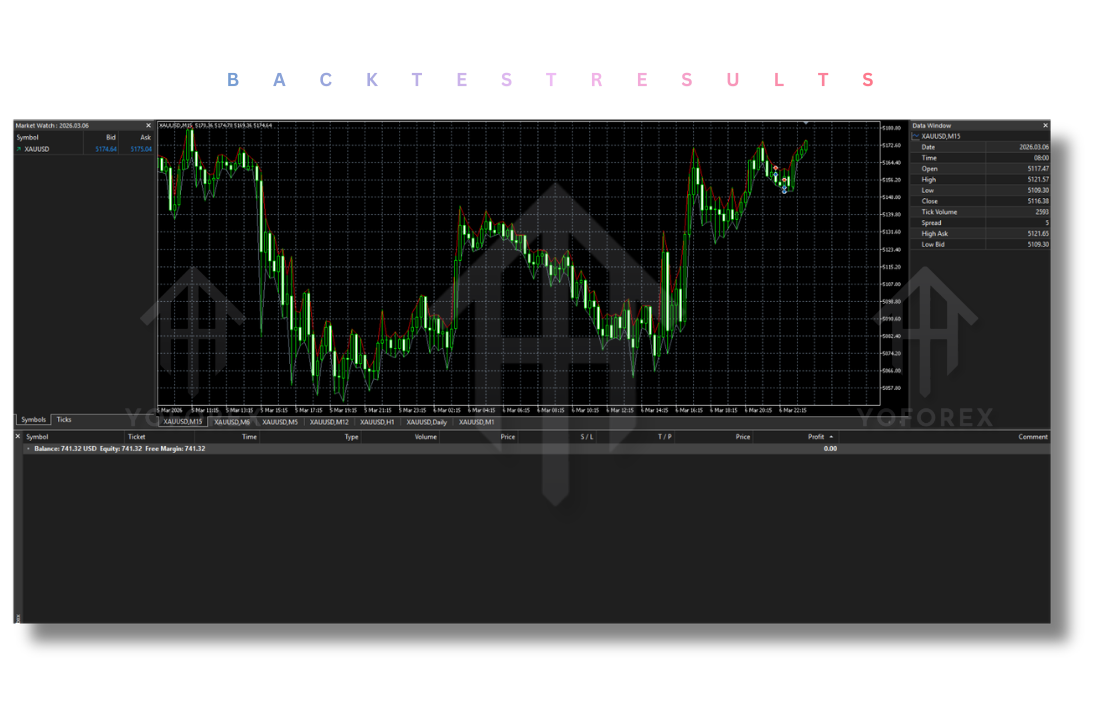
Task: Collapse the Balance summary row bullet
Action: point(28,449)
